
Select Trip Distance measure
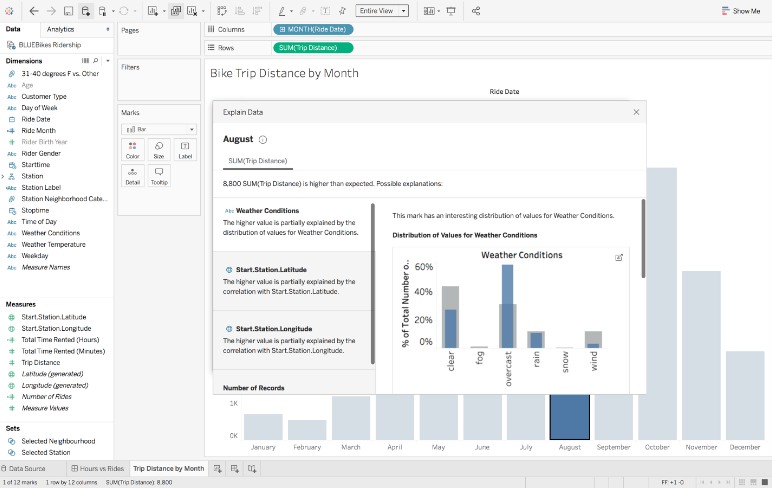click(40, 362)
